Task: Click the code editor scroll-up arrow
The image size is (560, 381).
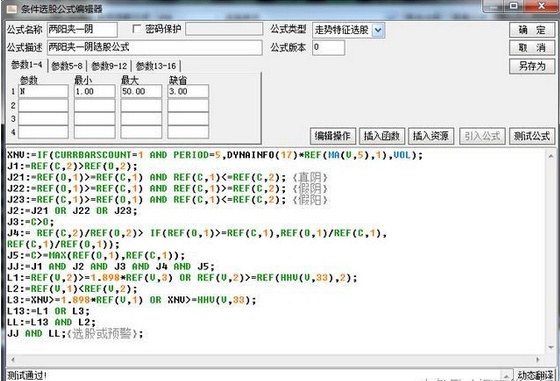Action: pos(551,156)
